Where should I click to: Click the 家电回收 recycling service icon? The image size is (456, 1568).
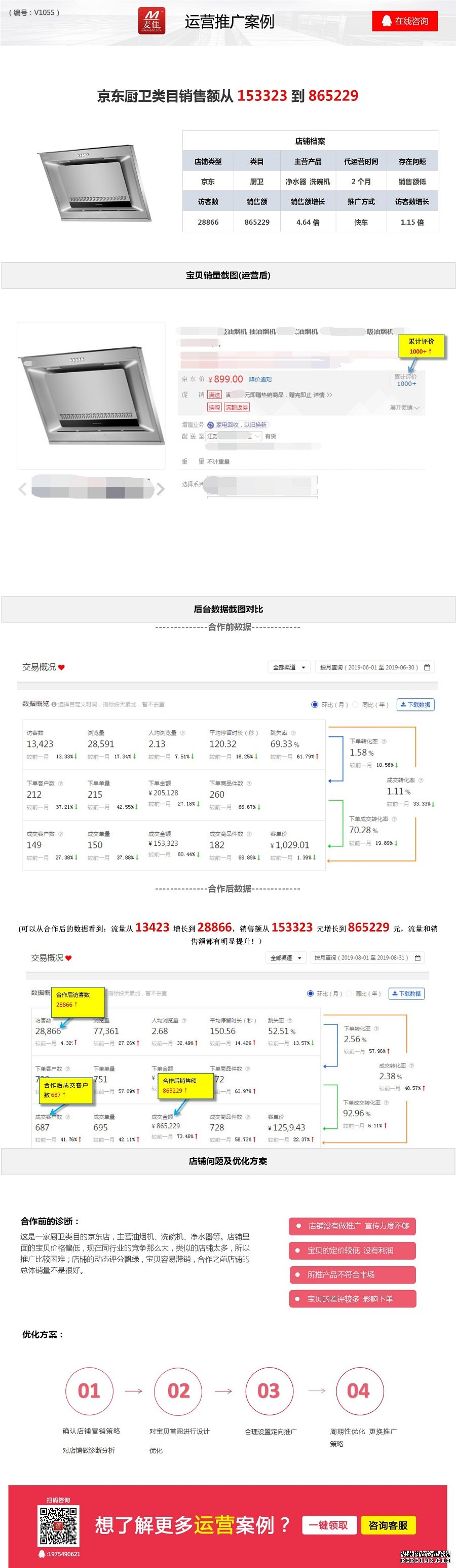coord(210,425)
